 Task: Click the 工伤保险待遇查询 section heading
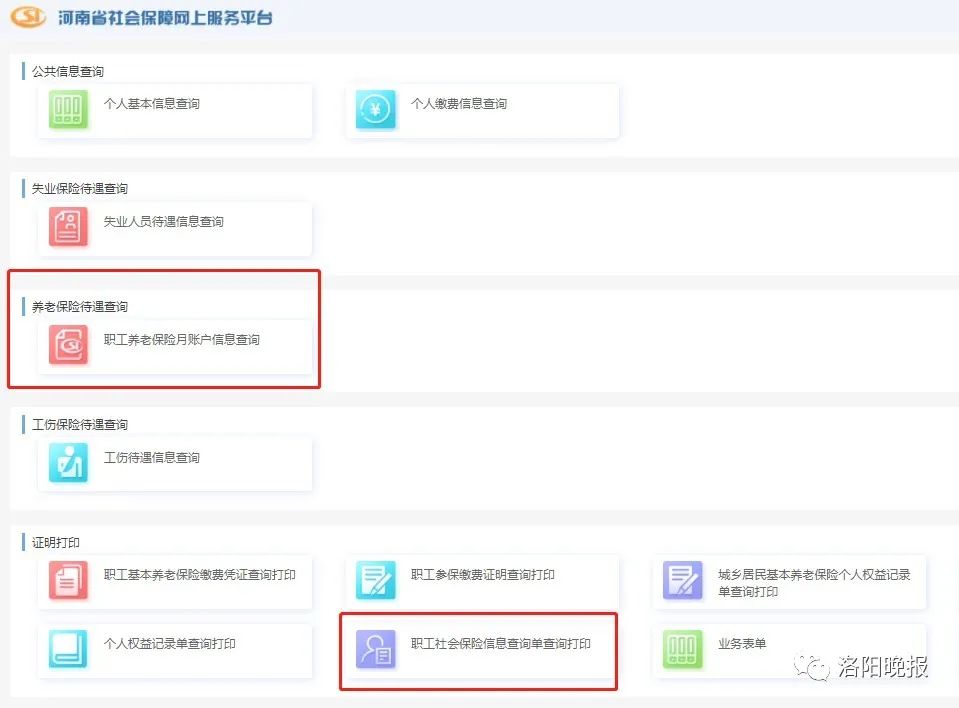tap(80, 424)
